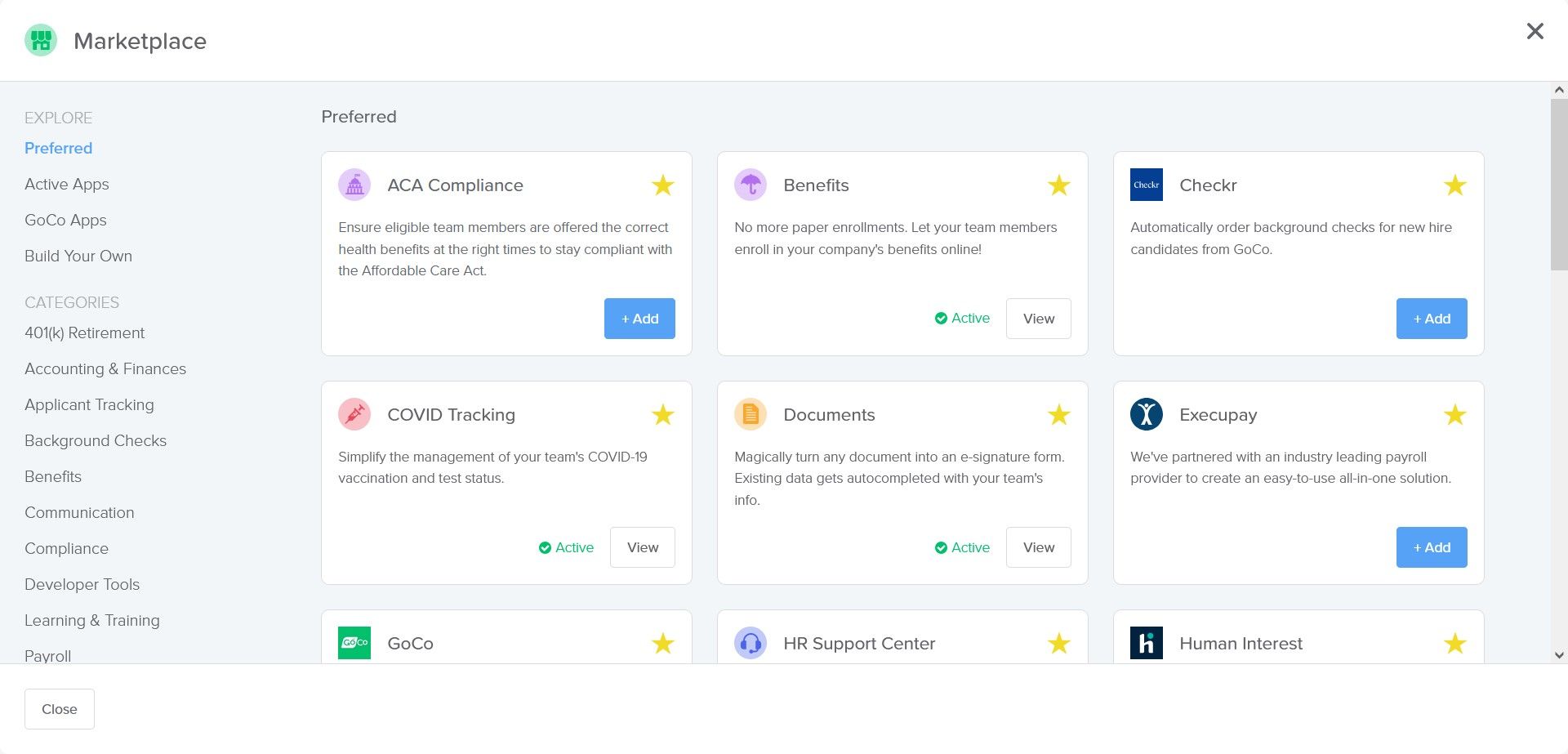Screen dimensions: 1568x754
Task: Toggle the star on ACA Compliance card
Action: point(663,185)
